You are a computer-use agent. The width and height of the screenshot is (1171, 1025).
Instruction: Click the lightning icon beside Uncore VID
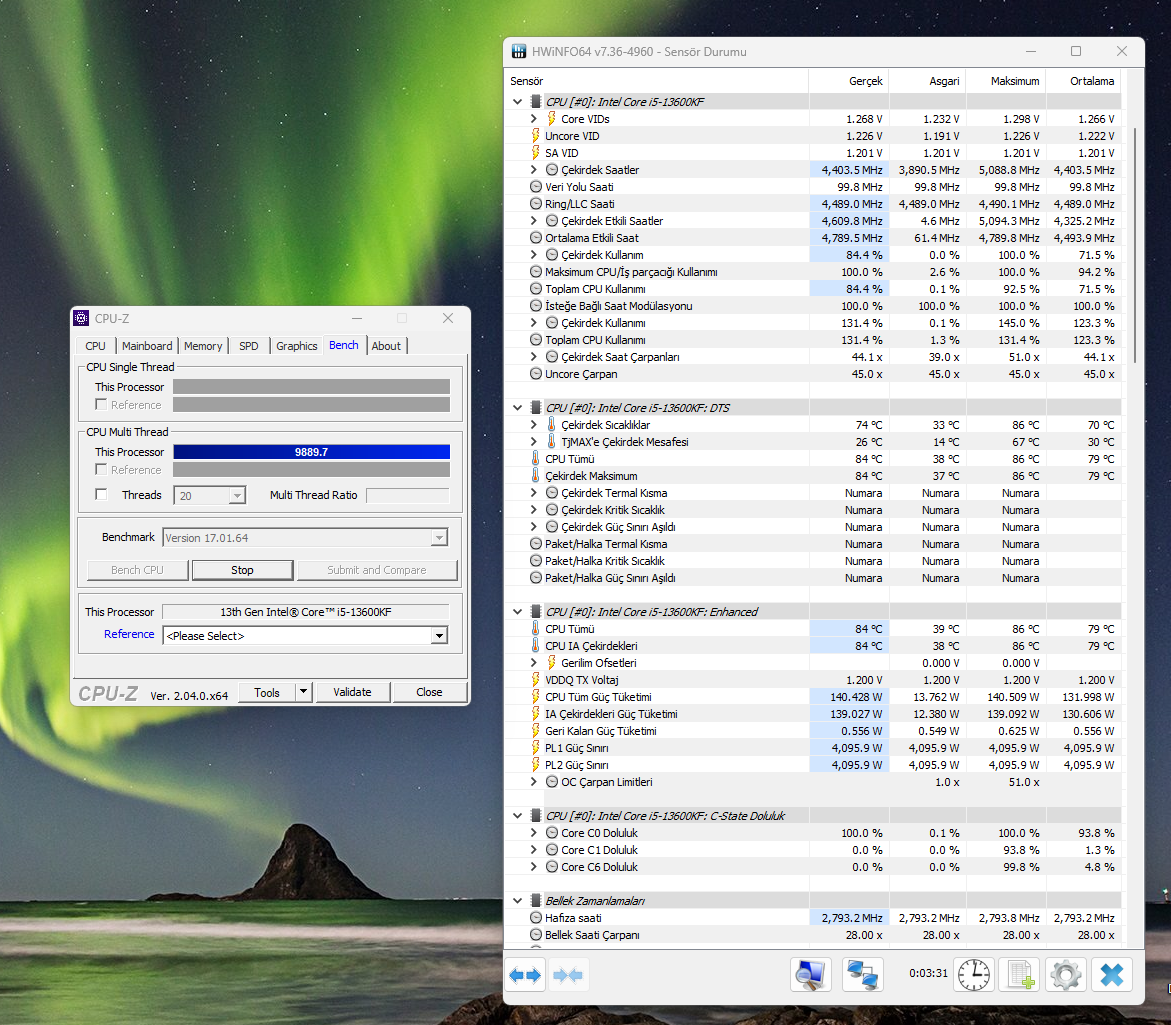click(535, 136)
